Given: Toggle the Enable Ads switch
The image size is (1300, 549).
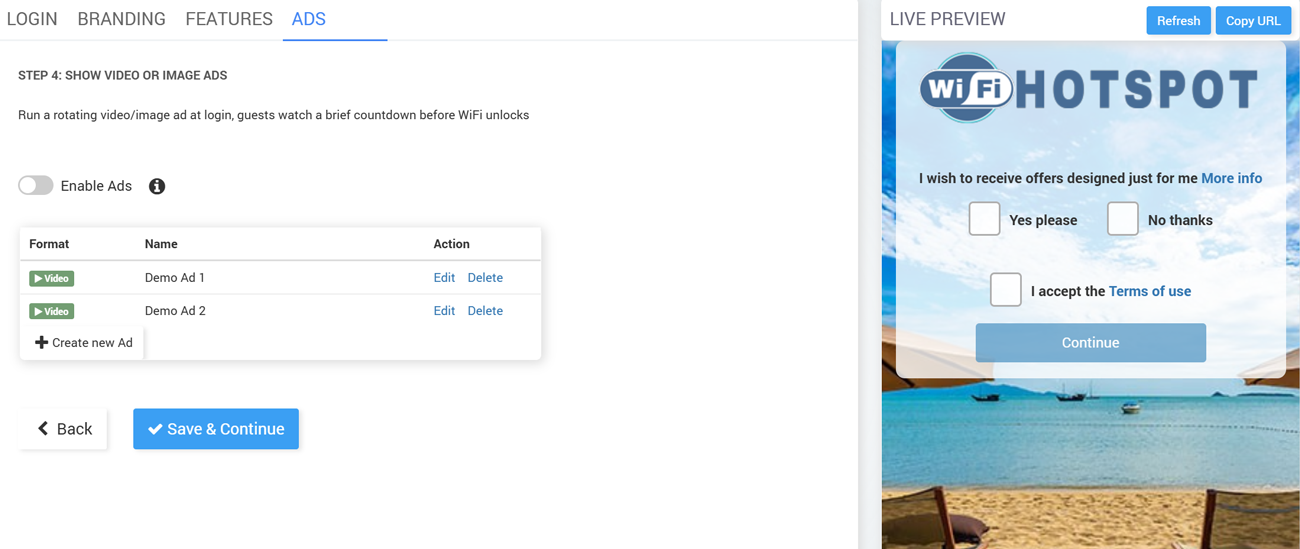Looking at the screenshot, I should click(x=36, y=185).
